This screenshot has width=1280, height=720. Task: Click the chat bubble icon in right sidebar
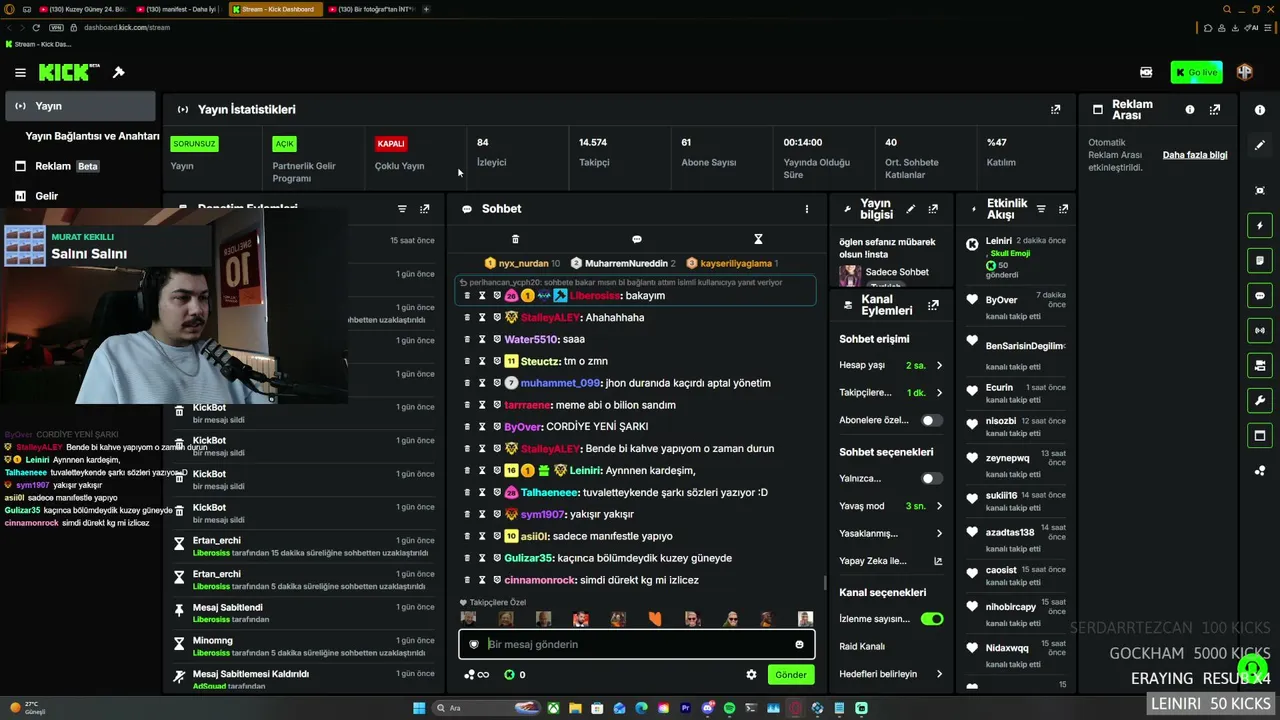(x=1260, y=296)
